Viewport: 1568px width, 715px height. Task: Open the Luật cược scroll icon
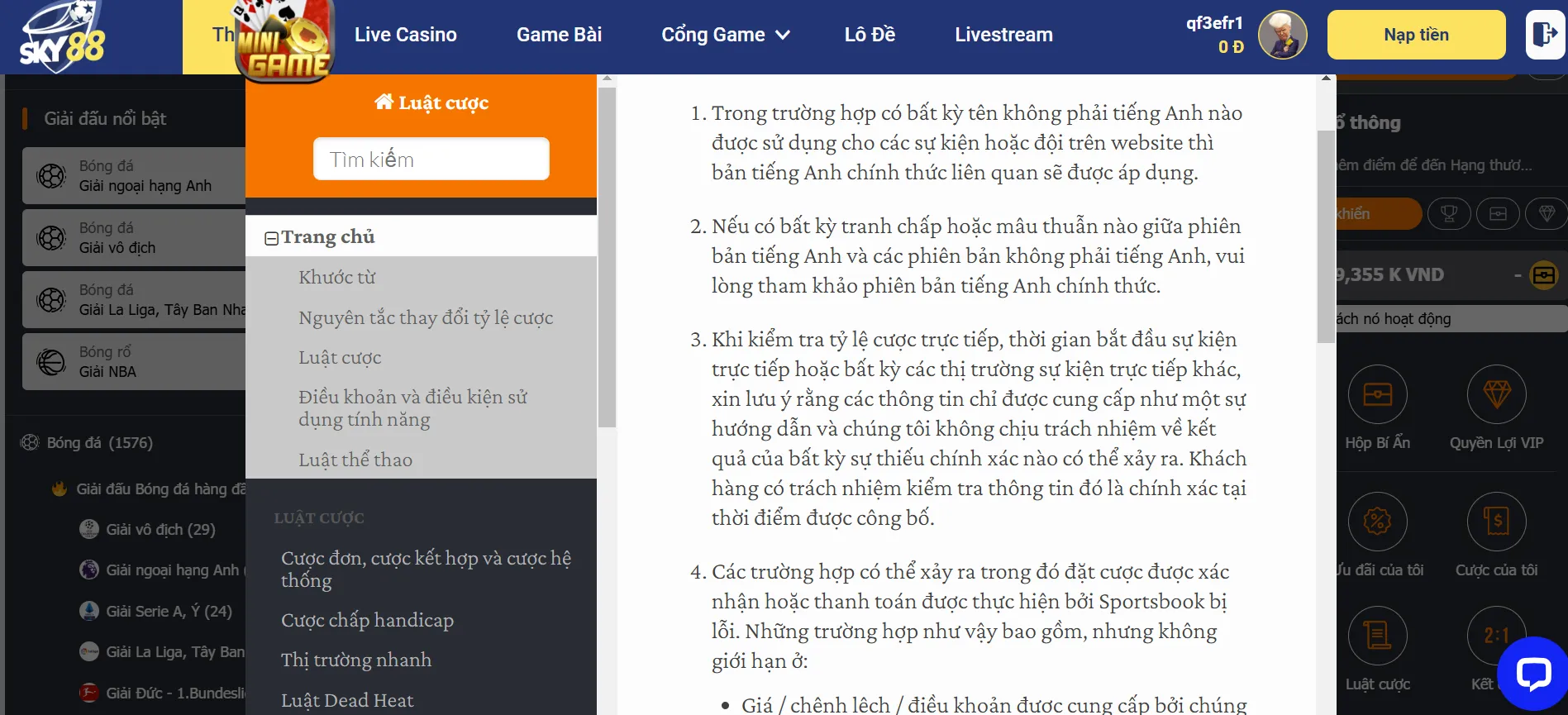(x=1377, y=636)
